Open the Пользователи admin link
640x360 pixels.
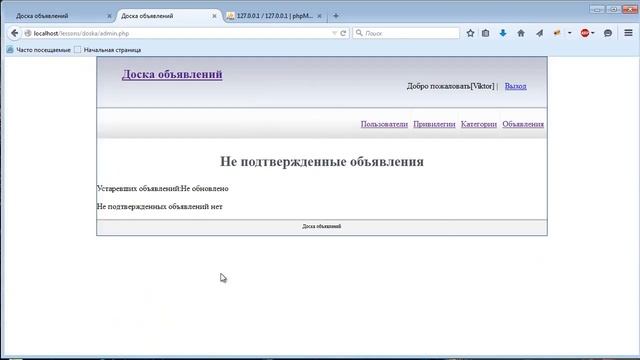click(x=384, y=124)
